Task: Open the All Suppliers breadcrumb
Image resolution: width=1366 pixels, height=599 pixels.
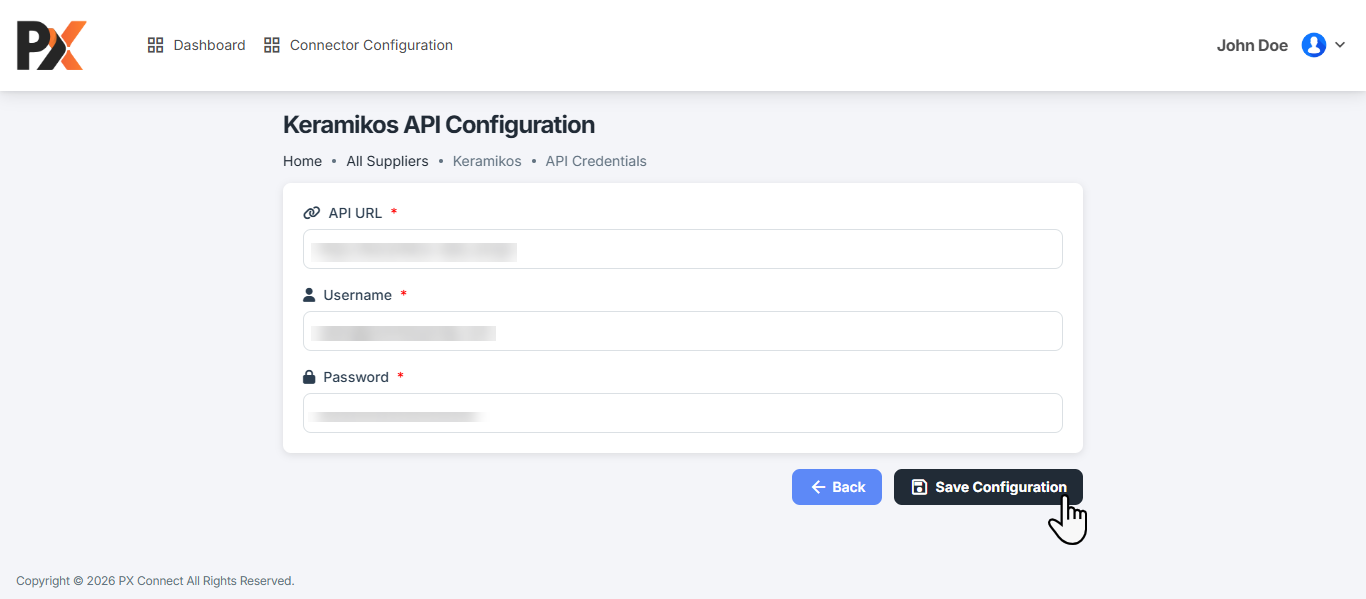Action: 387,161
